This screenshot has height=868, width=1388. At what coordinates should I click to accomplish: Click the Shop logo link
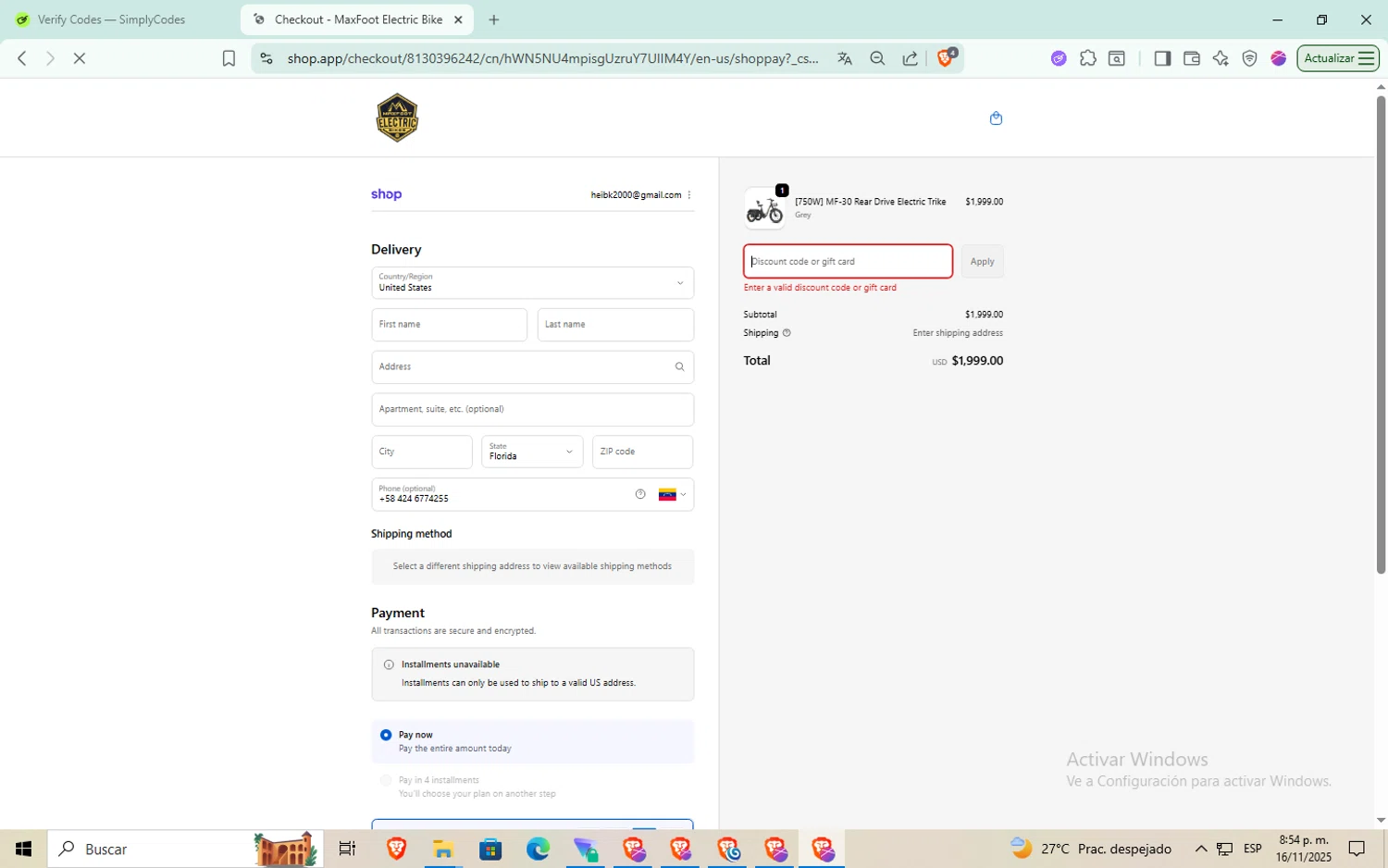[x=387, y=194]
